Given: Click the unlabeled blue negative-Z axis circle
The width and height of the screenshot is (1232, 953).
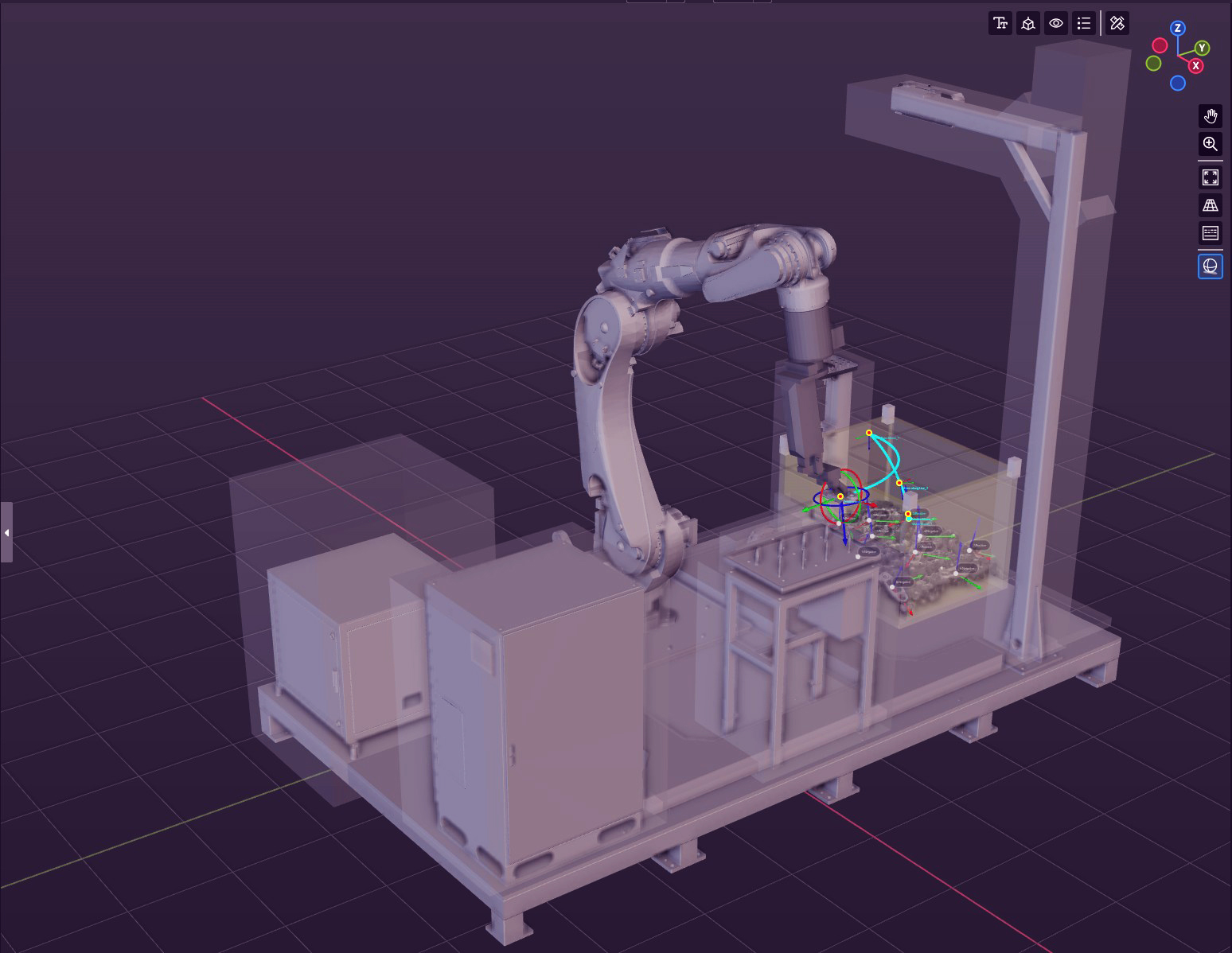Looking at the screenshot, I should [1178, 84].
